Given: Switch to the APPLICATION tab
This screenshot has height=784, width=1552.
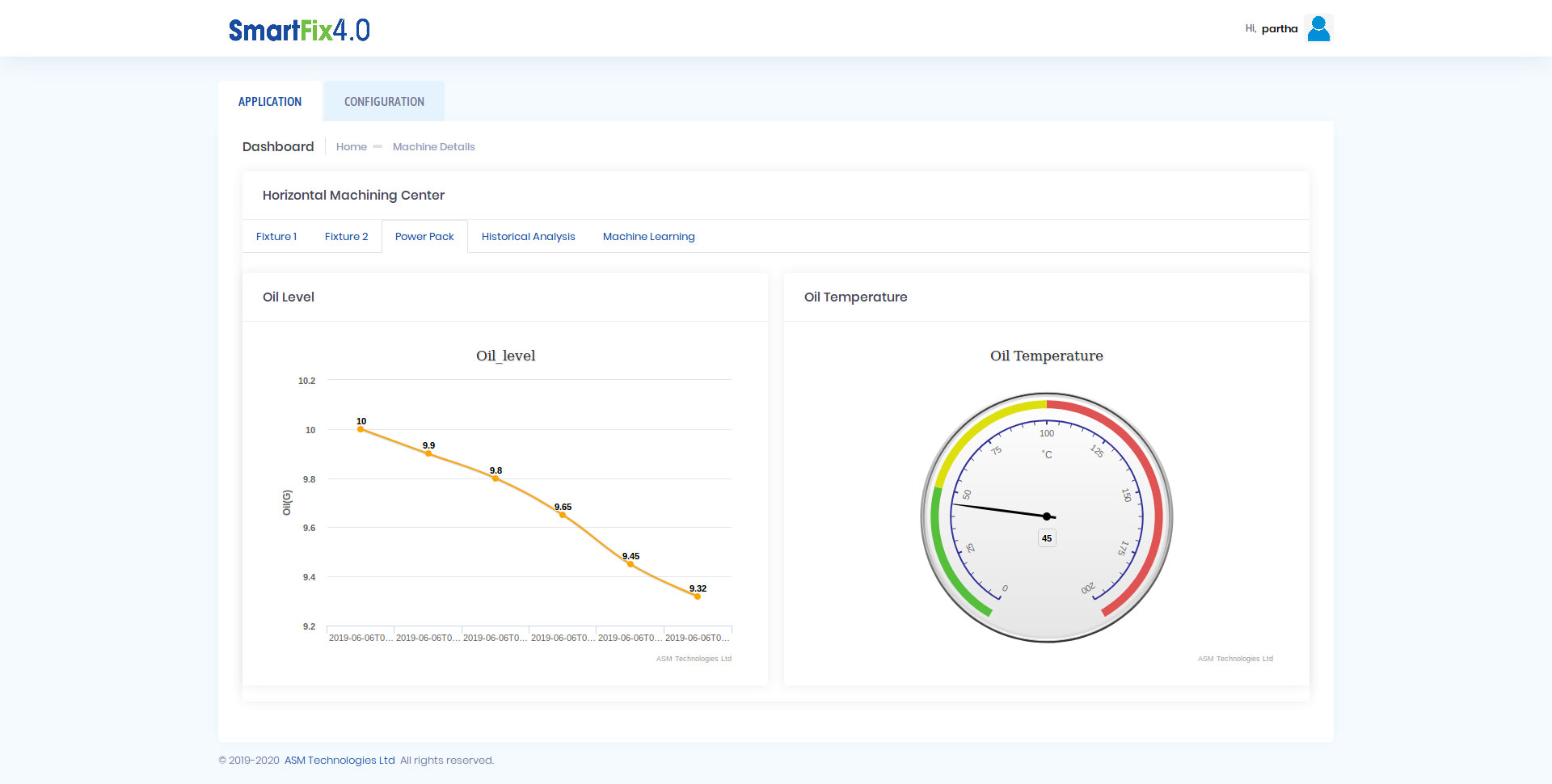Looking at the screenshot, I should pyautogui.click(x=270, y=102).
